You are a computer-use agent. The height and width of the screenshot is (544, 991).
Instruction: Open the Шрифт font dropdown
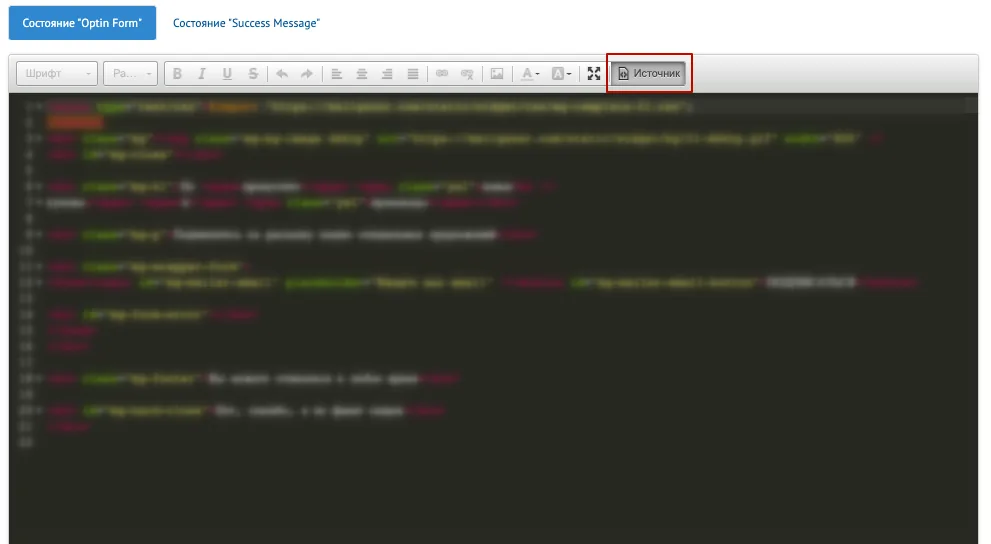tap(57, 73)
